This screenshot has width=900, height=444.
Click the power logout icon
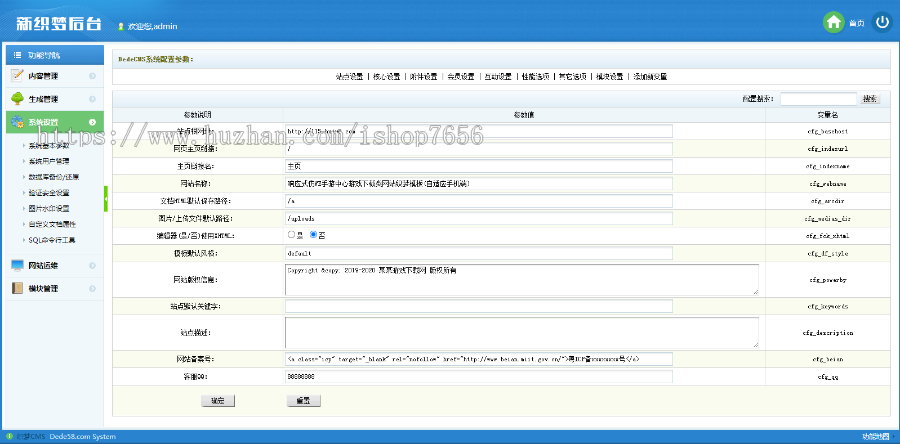coord(882,22)
